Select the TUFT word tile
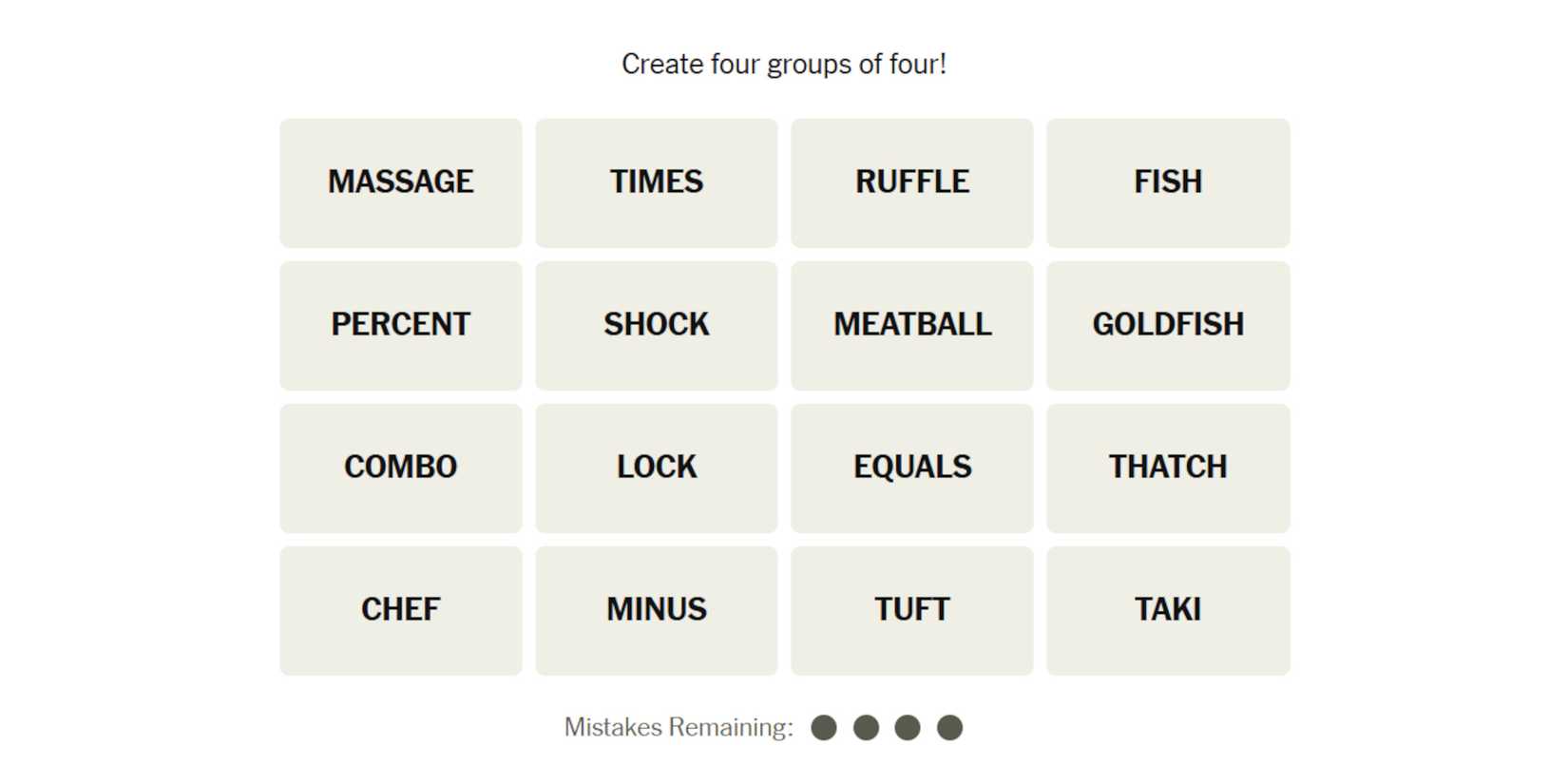 (911, 610)
